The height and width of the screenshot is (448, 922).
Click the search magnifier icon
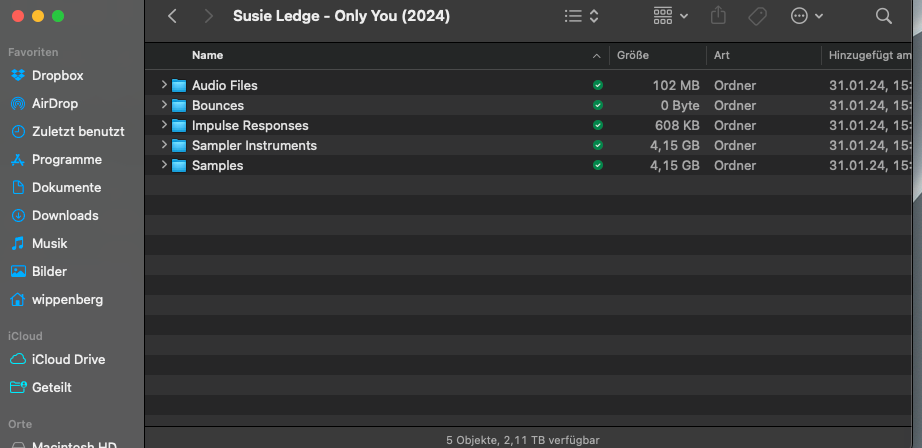[x=883, y=16]
